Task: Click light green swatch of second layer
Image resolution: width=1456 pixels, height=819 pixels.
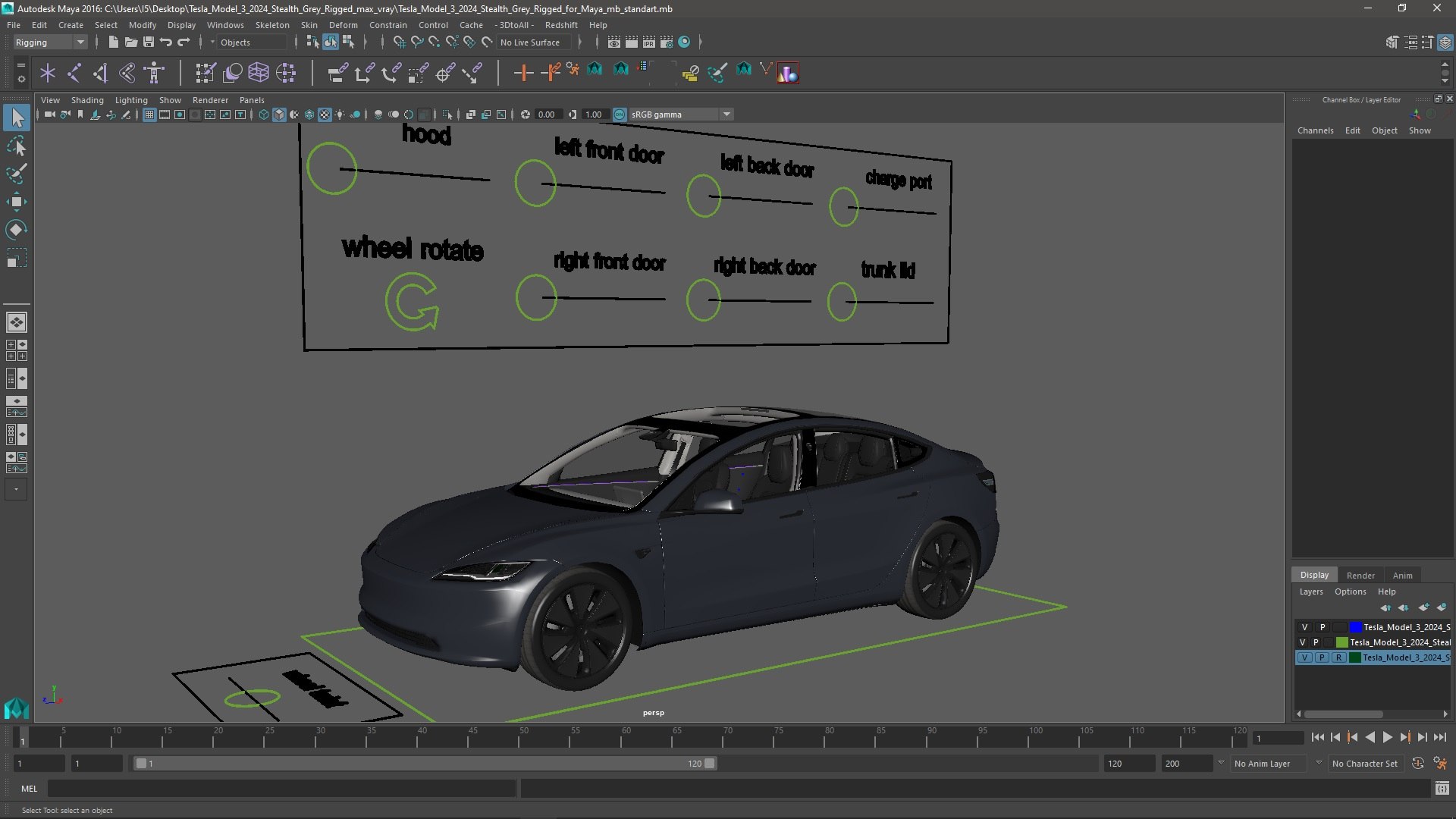Action: coord(1342,642)
